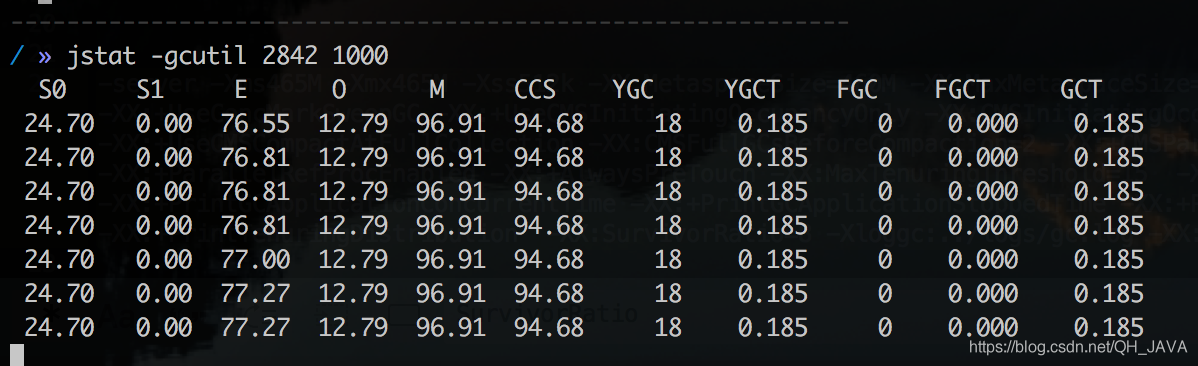
Task: Click the M column header
Action: click(x=436, y=90)
